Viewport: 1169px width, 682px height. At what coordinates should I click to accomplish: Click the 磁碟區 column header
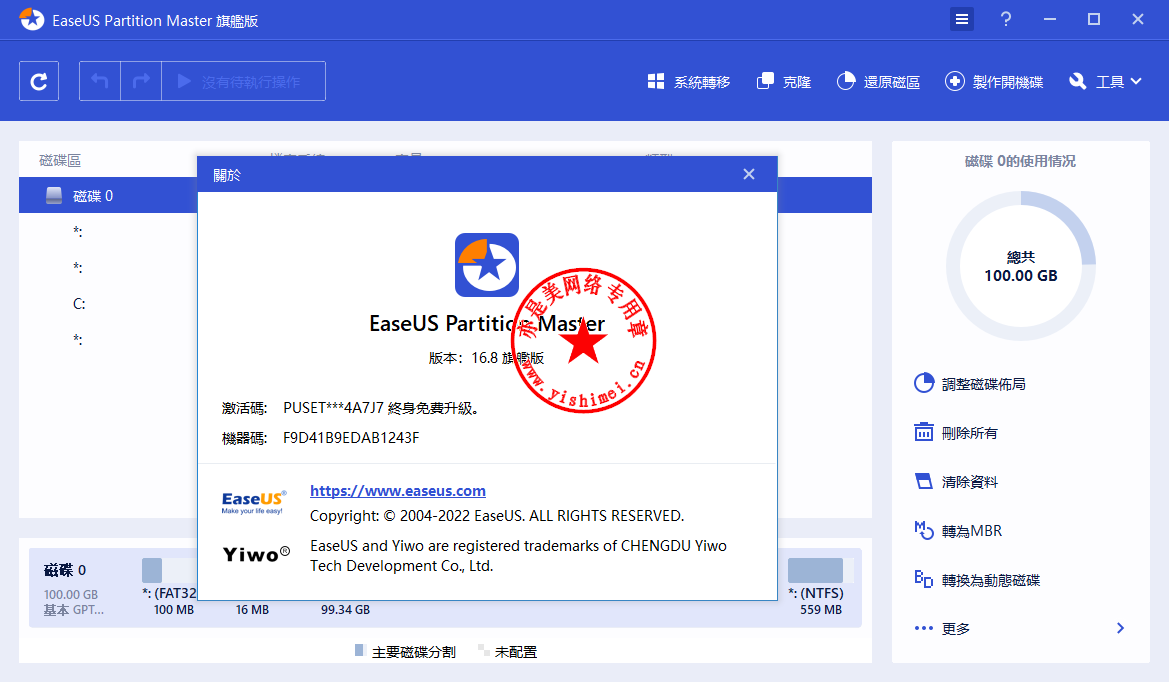point(60,160)
